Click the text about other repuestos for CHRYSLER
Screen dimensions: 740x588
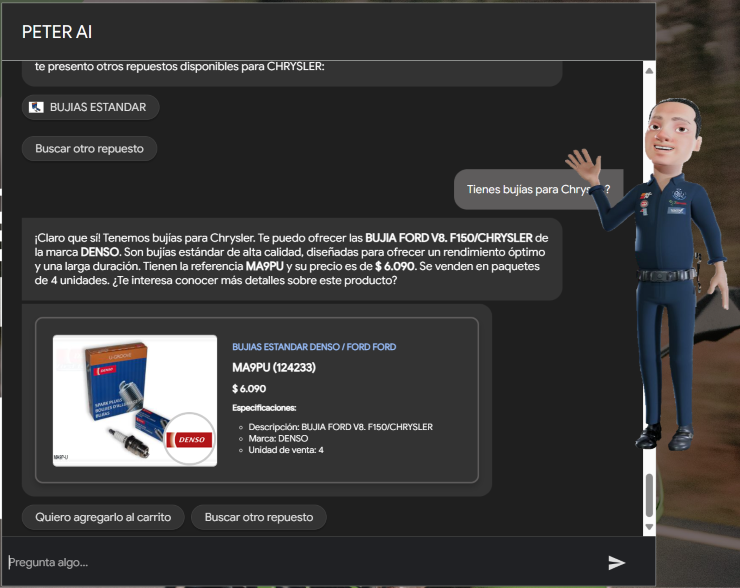pos(179,67)
